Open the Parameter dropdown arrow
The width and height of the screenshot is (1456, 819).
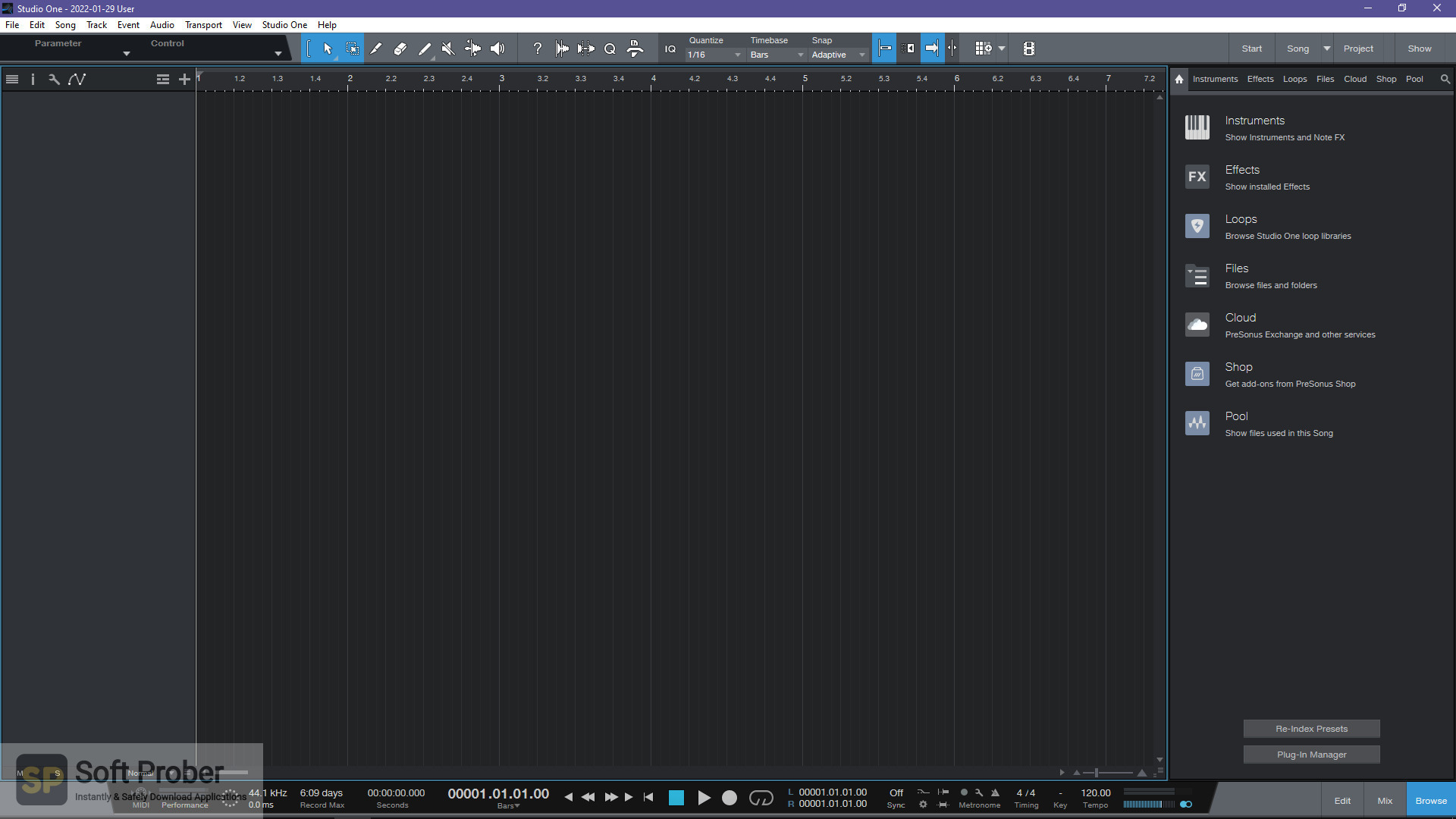pyautogui.click(x=127, y=54)
